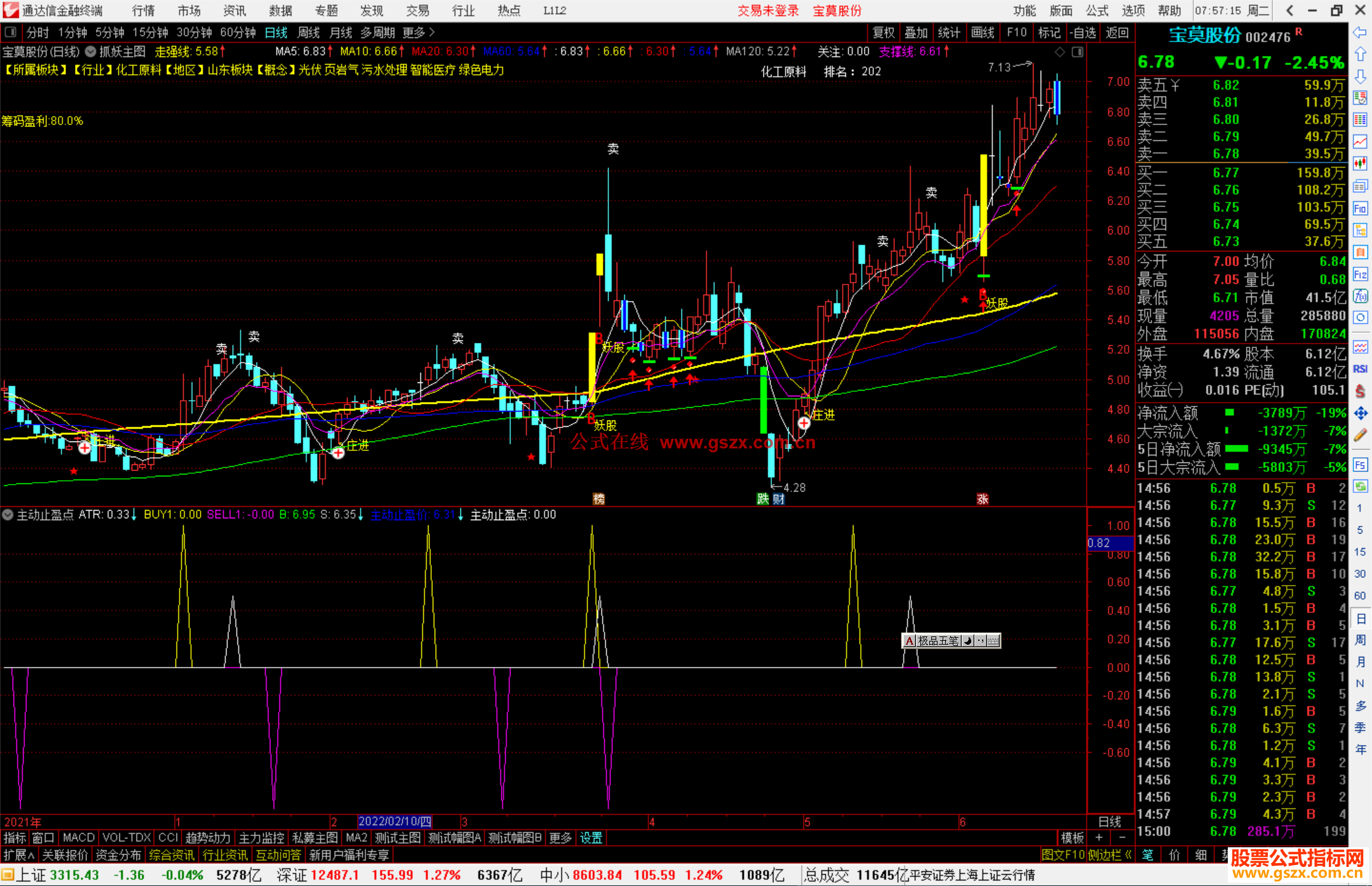The width and height of the screenshot is (1372, 886).
Task: Select the 笔 tick detail tab
Action: [1148, 855]
